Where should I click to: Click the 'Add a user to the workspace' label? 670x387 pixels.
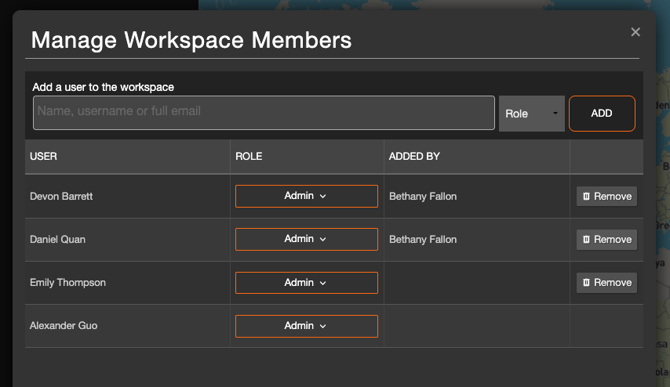coord(103,87)
